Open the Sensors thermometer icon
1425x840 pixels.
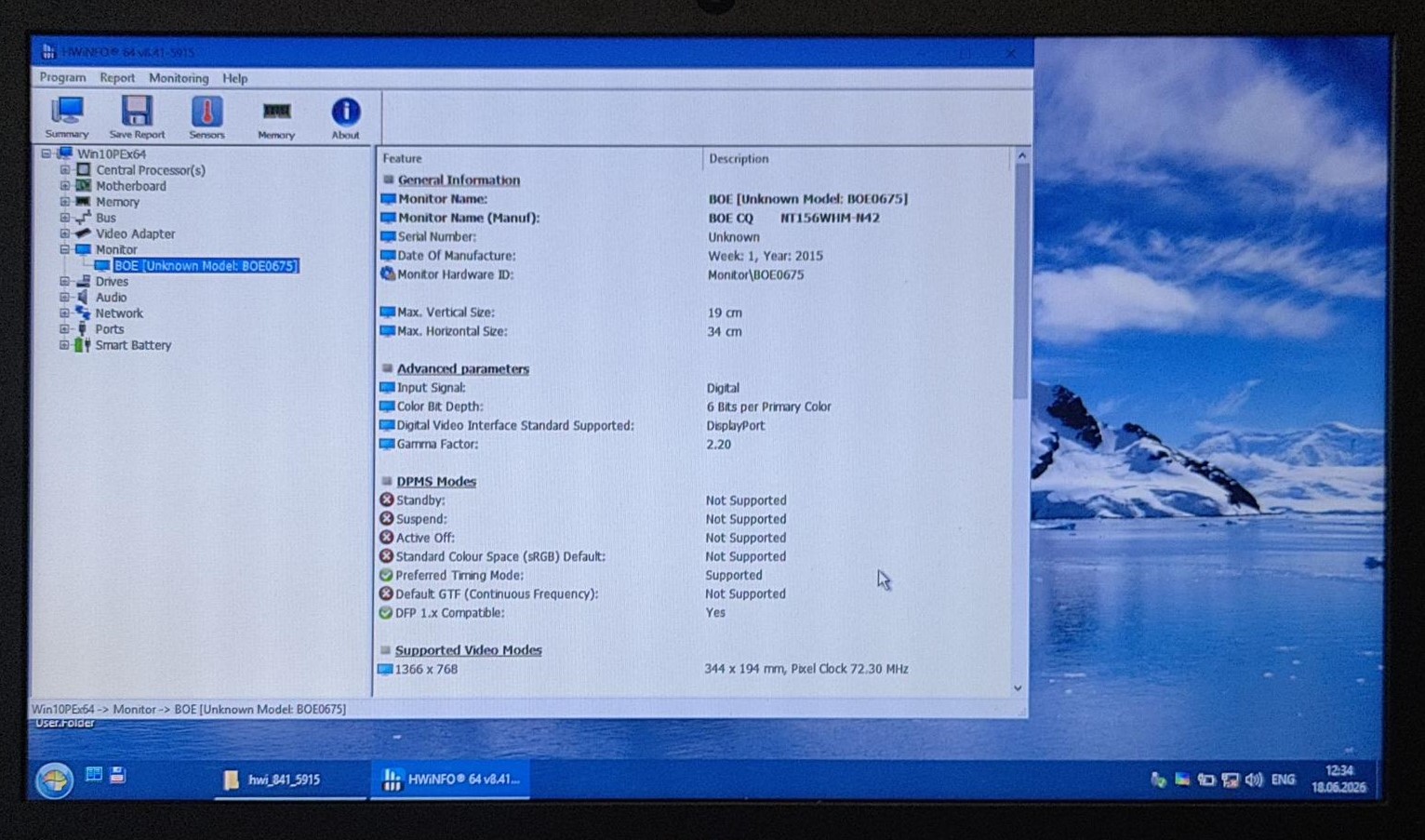click(206, 117)
